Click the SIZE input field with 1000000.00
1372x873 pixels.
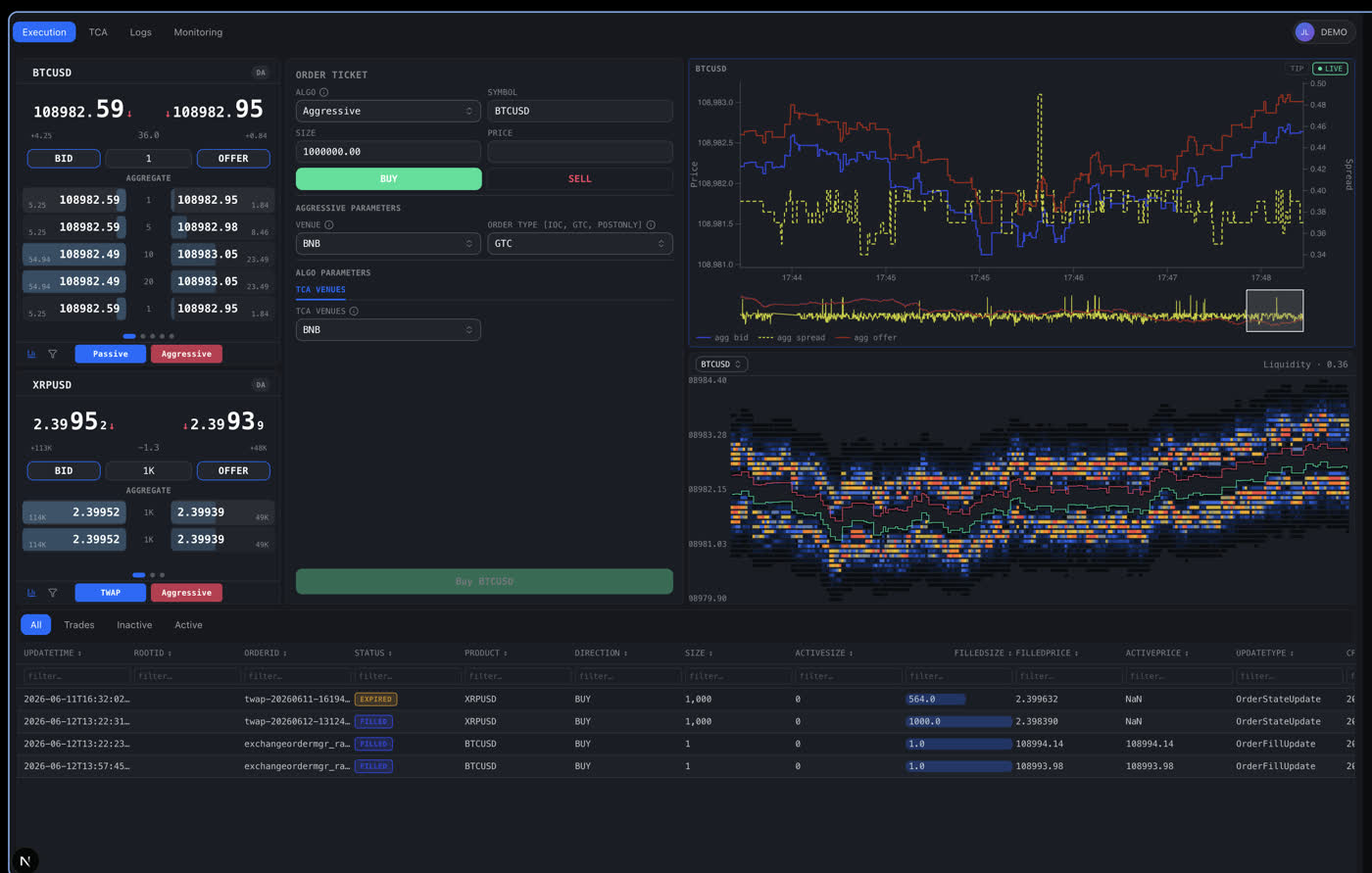pos(388,152)
